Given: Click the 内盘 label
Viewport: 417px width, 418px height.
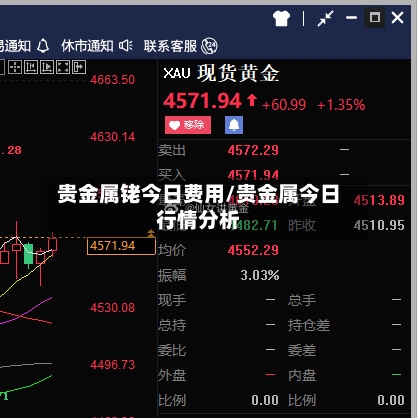Looking at the screenshot, I should tap(302, 375).
